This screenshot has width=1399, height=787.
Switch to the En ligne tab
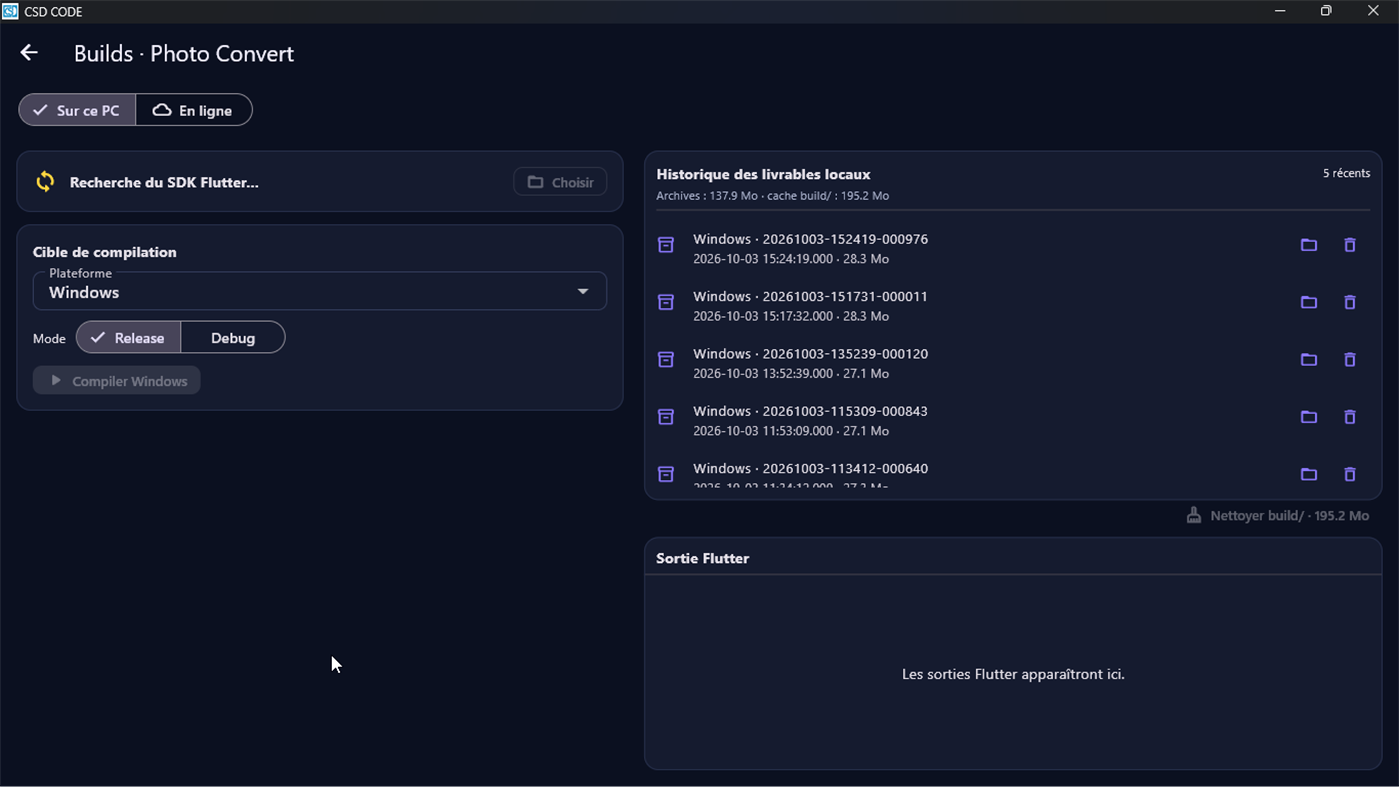(194, 110)
